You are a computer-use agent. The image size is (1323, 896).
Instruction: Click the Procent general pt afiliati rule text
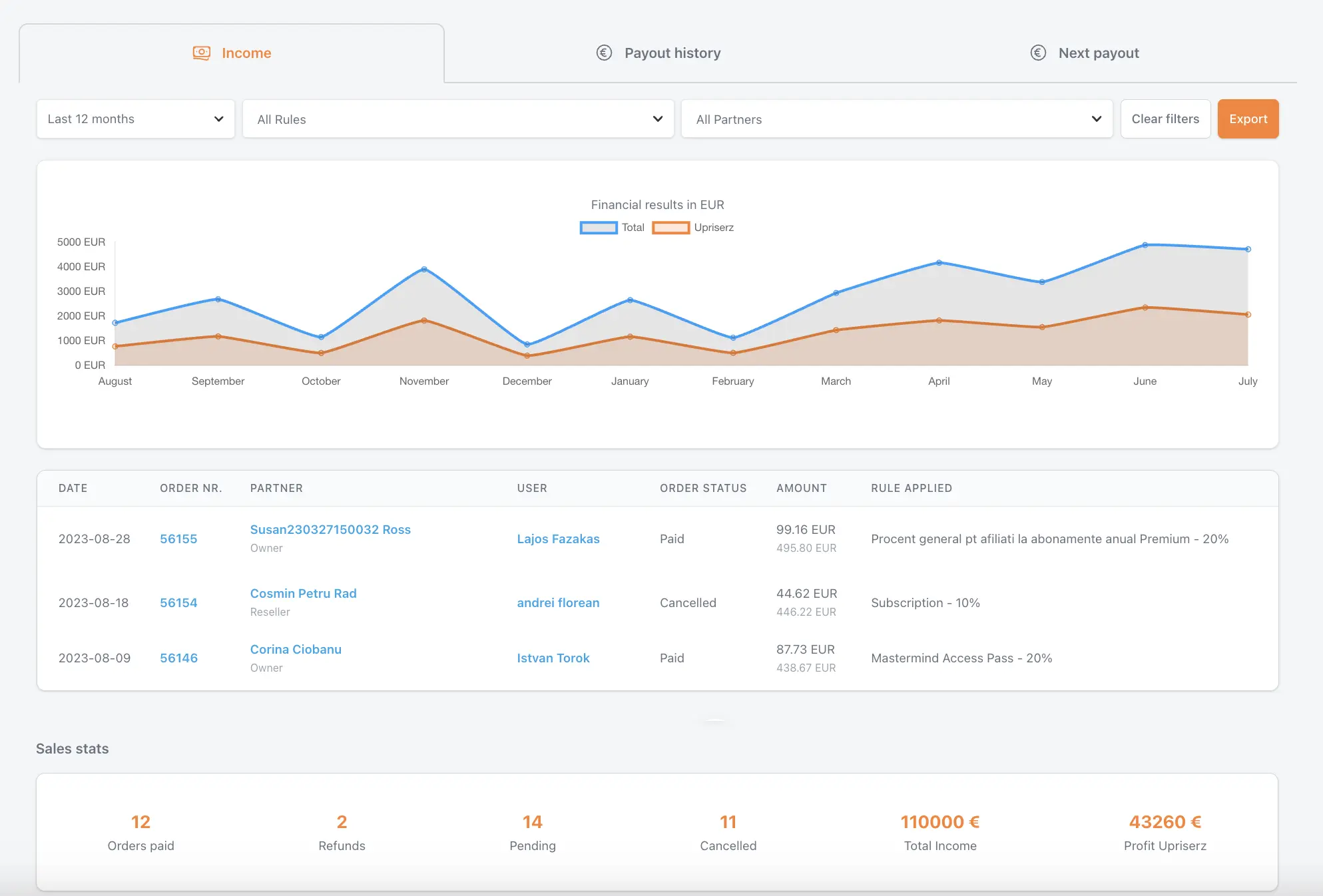[x=1050, y=539]
